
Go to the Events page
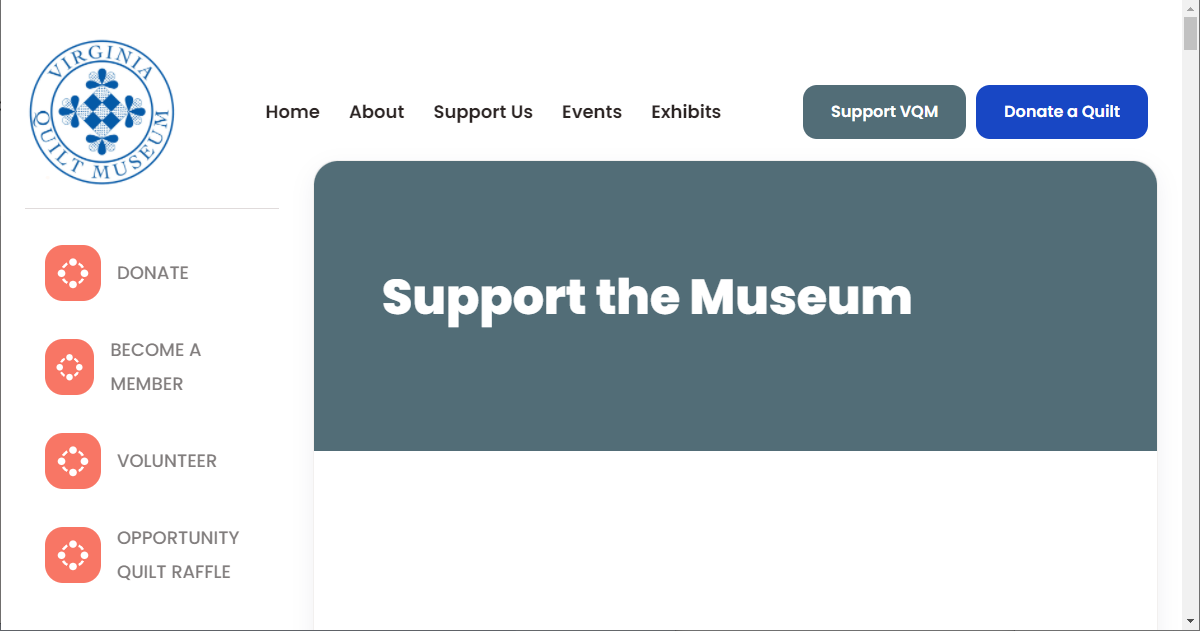click(592, 112)
